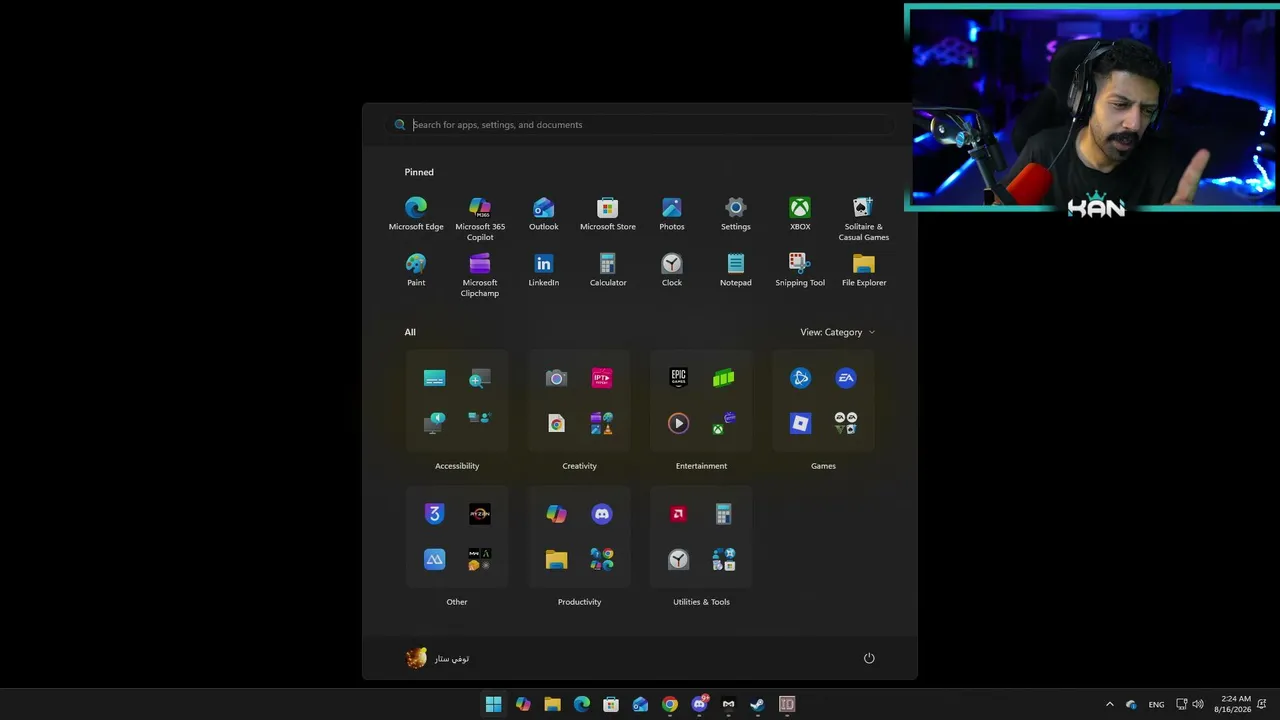
Task: Launch Magnifier in Accessibility category
Action: point(480,378)
